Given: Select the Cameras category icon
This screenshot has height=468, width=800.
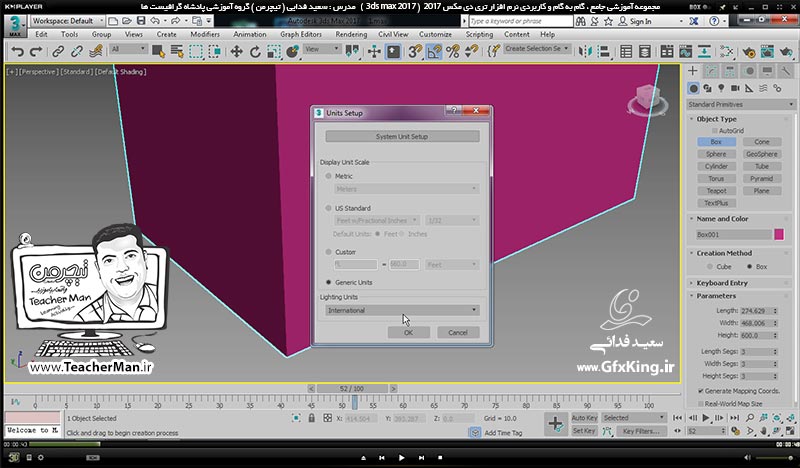Looking at the screenshot, I should [735, 88].
